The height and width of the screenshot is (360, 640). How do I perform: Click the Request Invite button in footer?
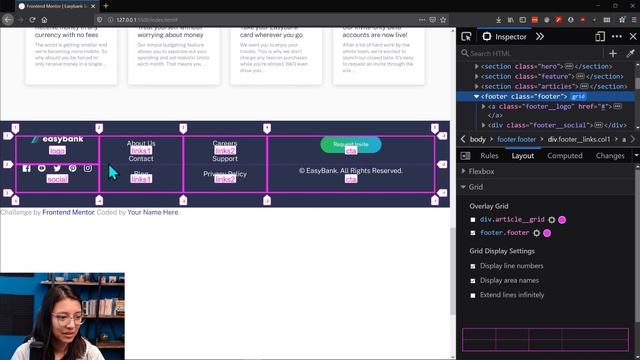tap(351, 144)
